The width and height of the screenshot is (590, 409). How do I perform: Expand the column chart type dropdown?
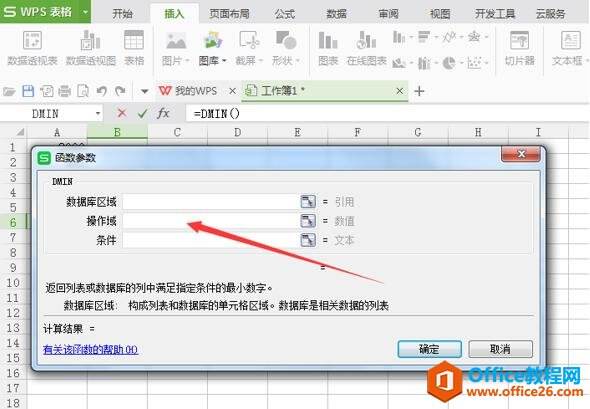coord(411,37)
